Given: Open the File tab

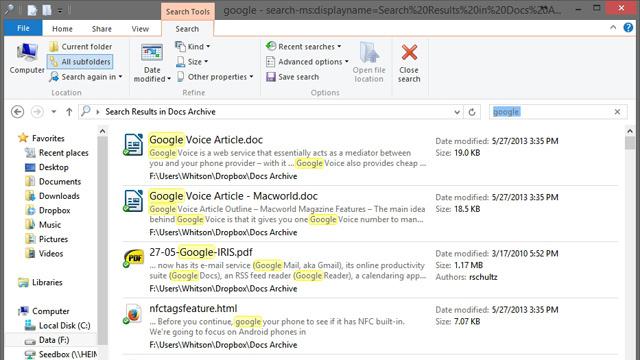Looking at the screenshot, I should coord(23,28).
